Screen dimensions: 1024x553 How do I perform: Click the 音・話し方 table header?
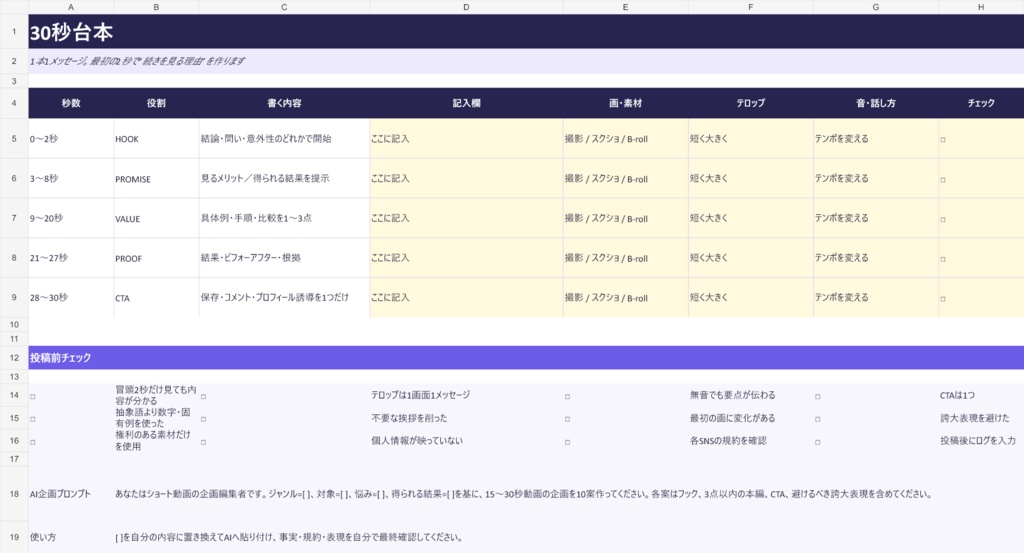tap(876, 103)
